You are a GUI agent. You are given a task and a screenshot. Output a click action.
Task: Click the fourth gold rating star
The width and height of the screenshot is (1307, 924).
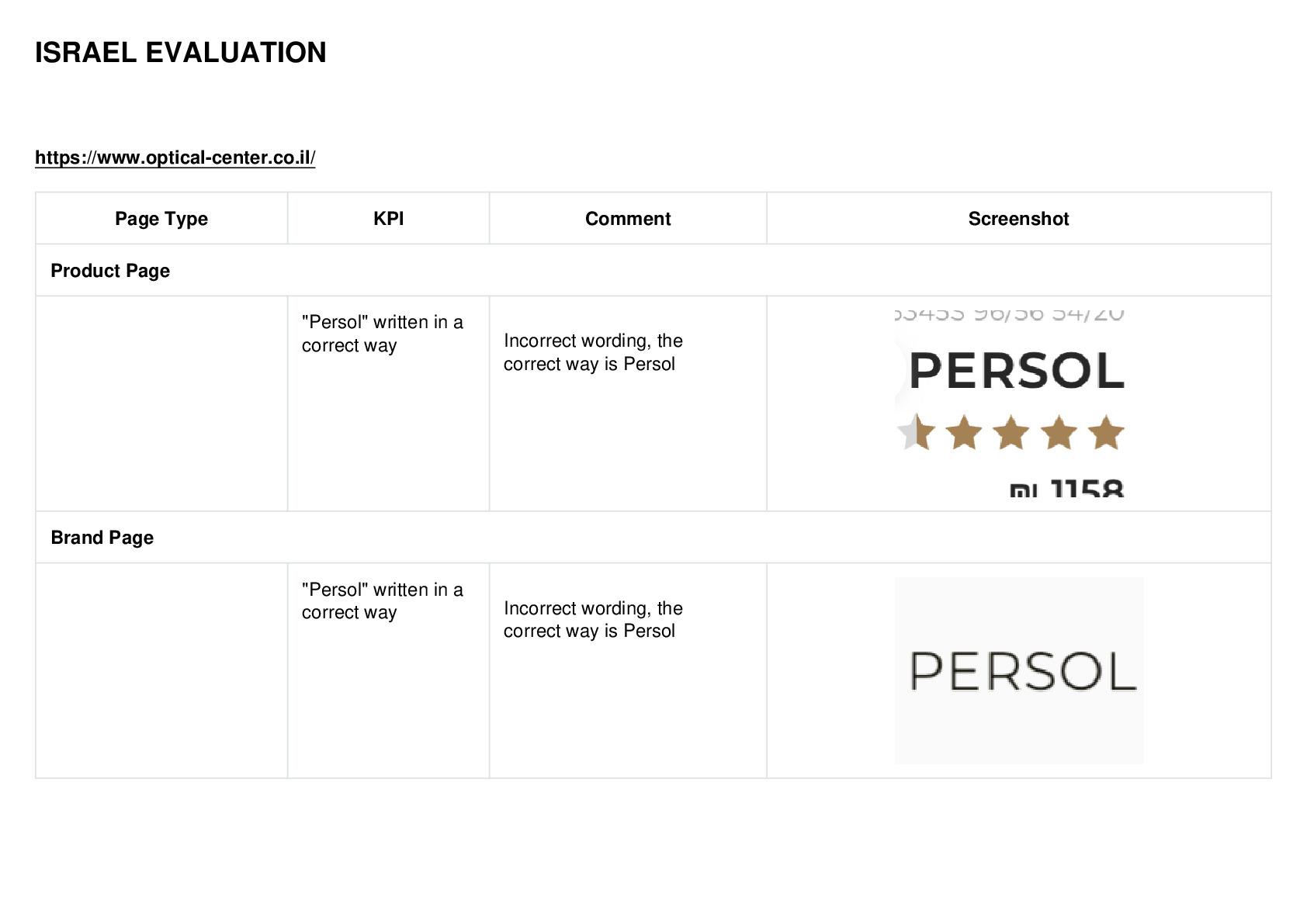click(x=1059, y=432)
